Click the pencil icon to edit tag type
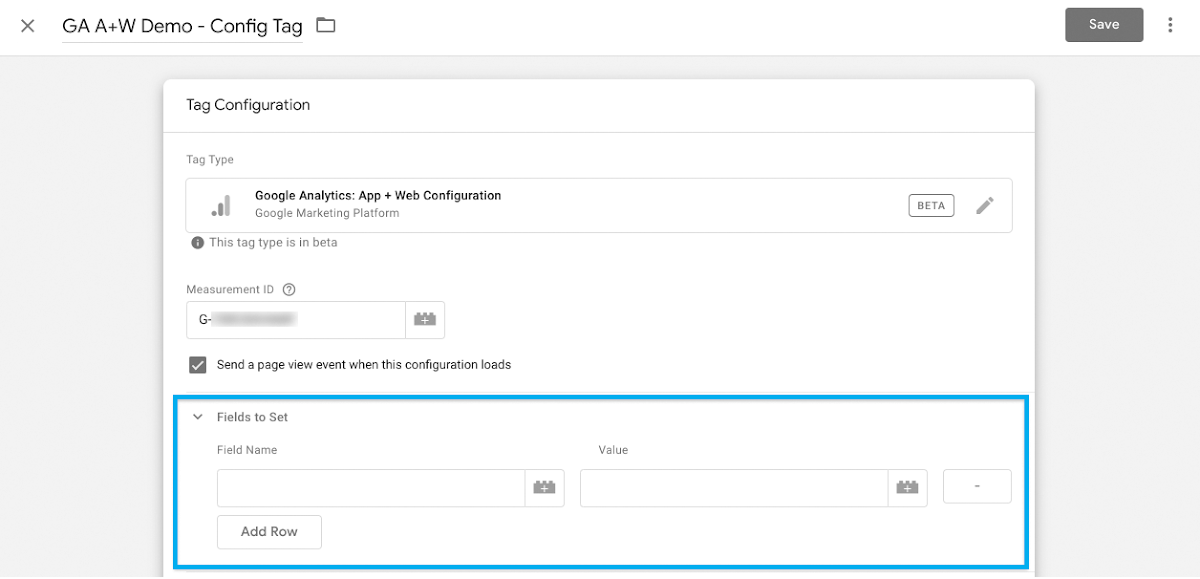 (x=985, y=205)
